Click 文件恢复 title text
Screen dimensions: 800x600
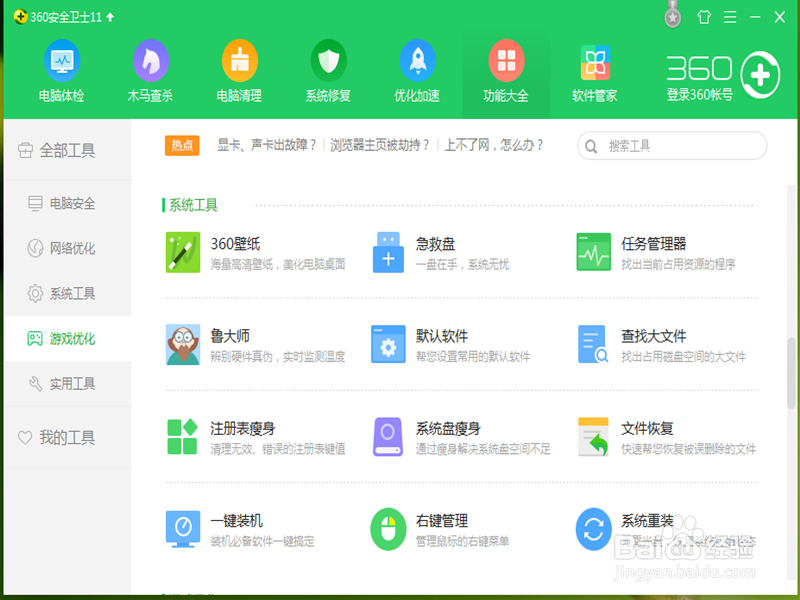(647, 429)
